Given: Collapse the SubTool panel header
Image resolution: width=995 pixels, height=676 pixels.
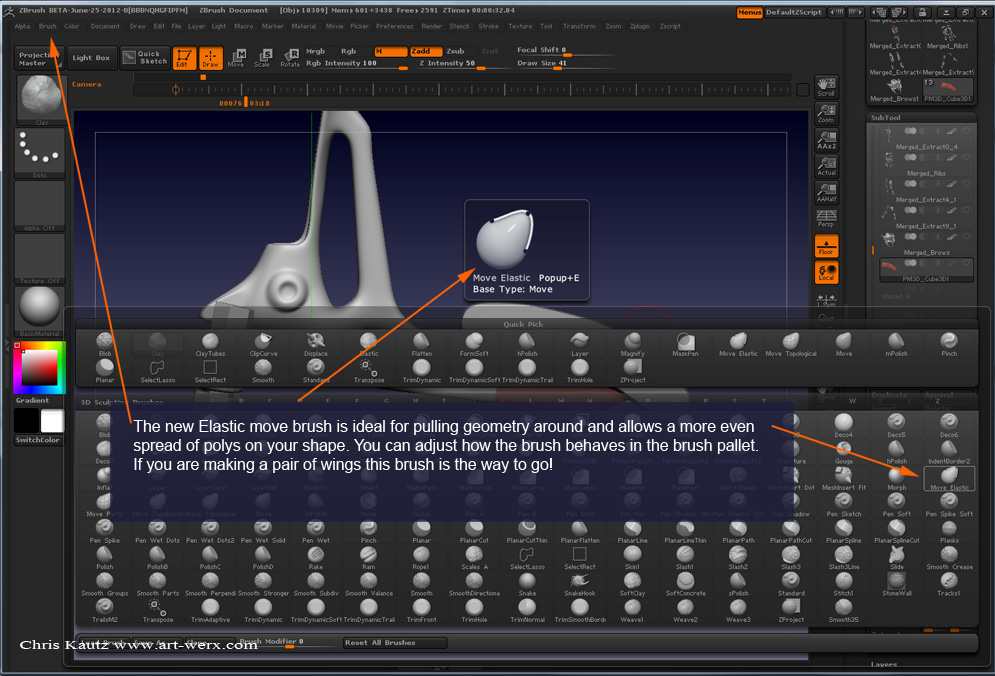Looking at the screenshot, I should point(885,117).
